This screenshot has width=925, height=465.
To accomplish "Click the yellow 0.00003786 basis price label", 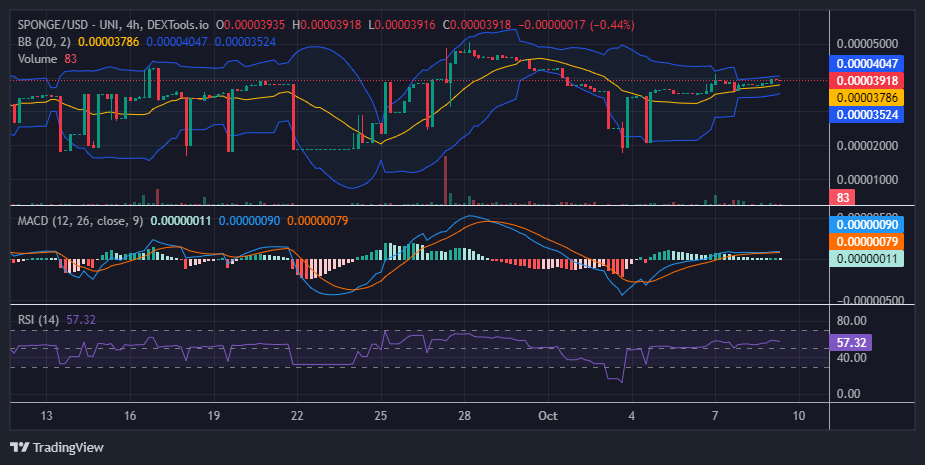I will tap(867, 98).
